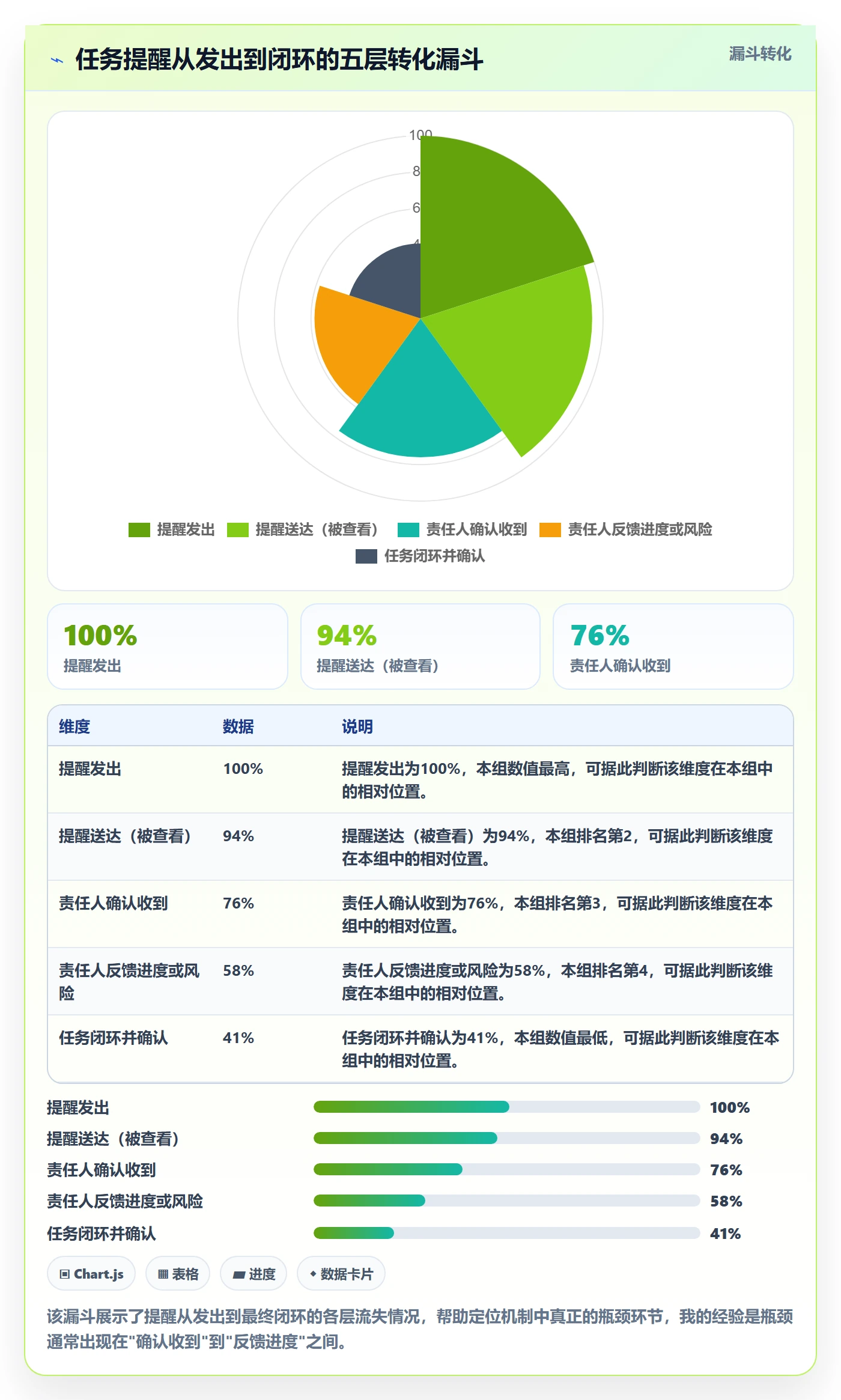
Task: Click the dark 任务闭环并确认 legend swatch
Action: pyautogui.click(x=366, y=556)
